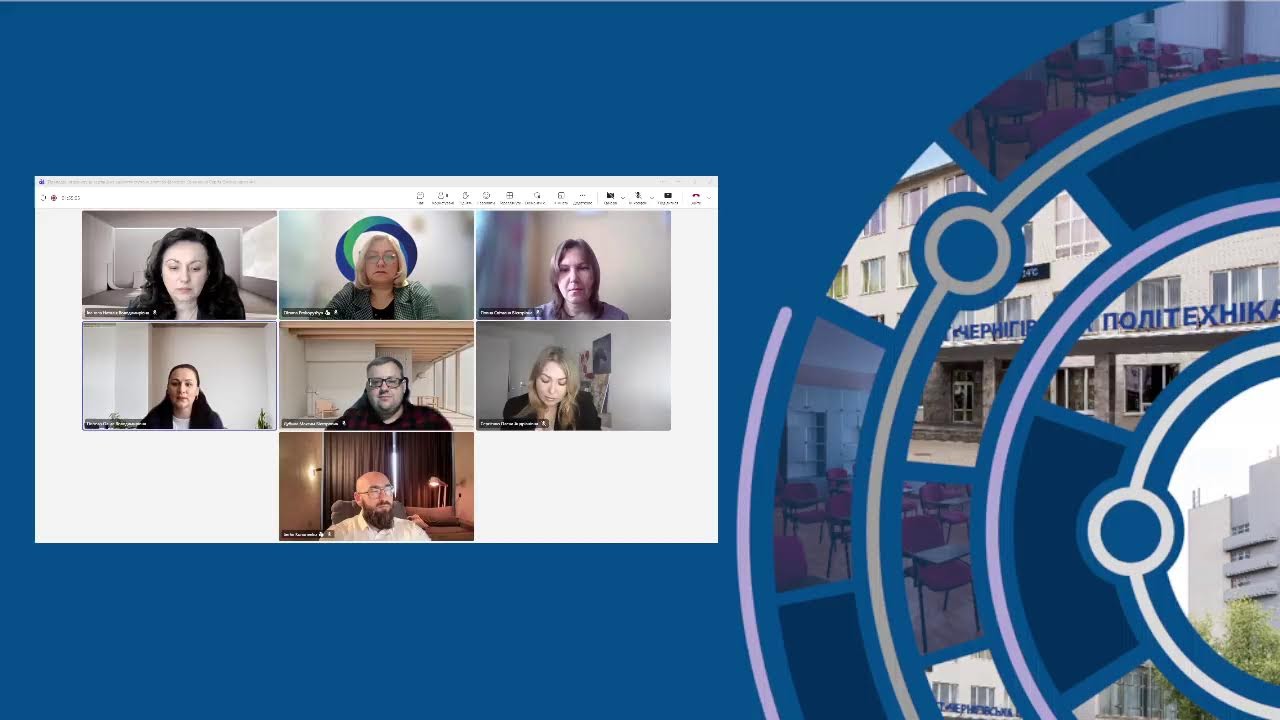Click the red recording indicator icon
1280x720 pixels.
click(x=53, y=198)
